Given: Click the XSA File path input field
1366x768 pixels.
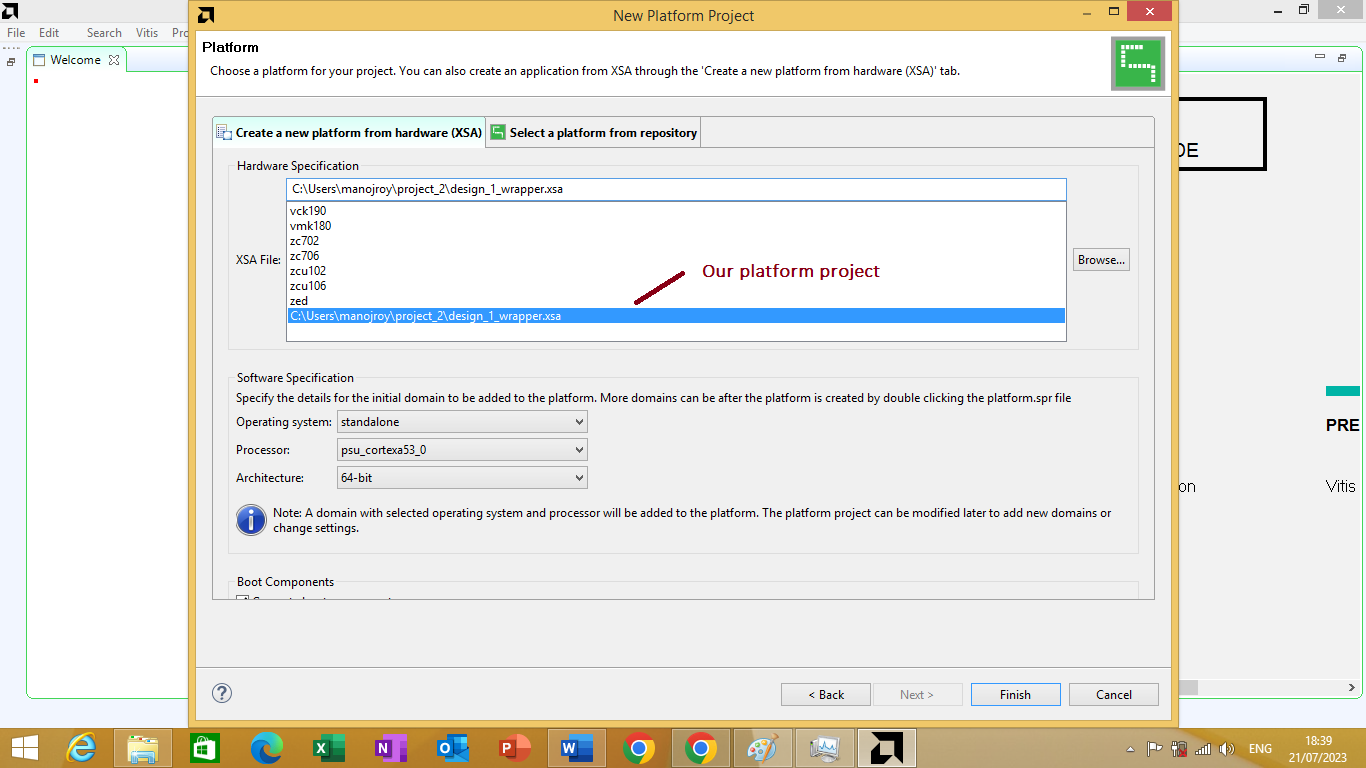Looking at the screenshot, I should click(676, 189).
